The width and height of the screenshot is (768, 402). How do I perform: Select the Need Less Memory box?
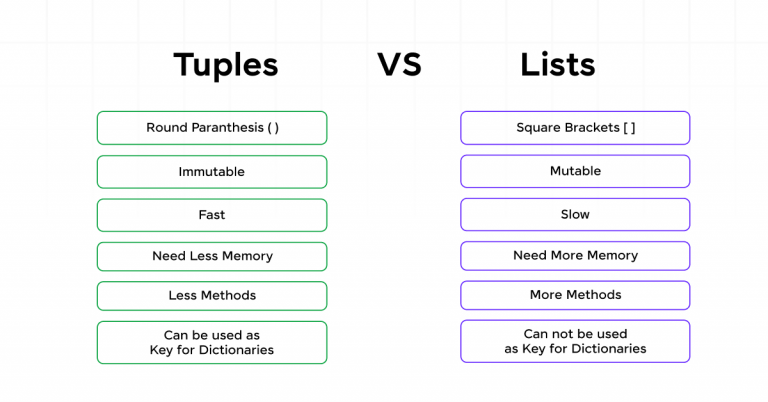(212, 256)
